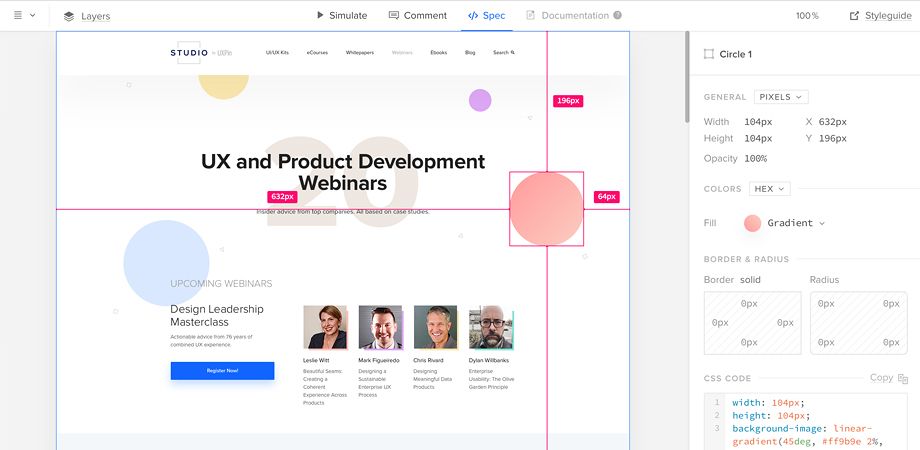Select the pink gradient circle on canvas
920x450 pixels.
point(546,209)
